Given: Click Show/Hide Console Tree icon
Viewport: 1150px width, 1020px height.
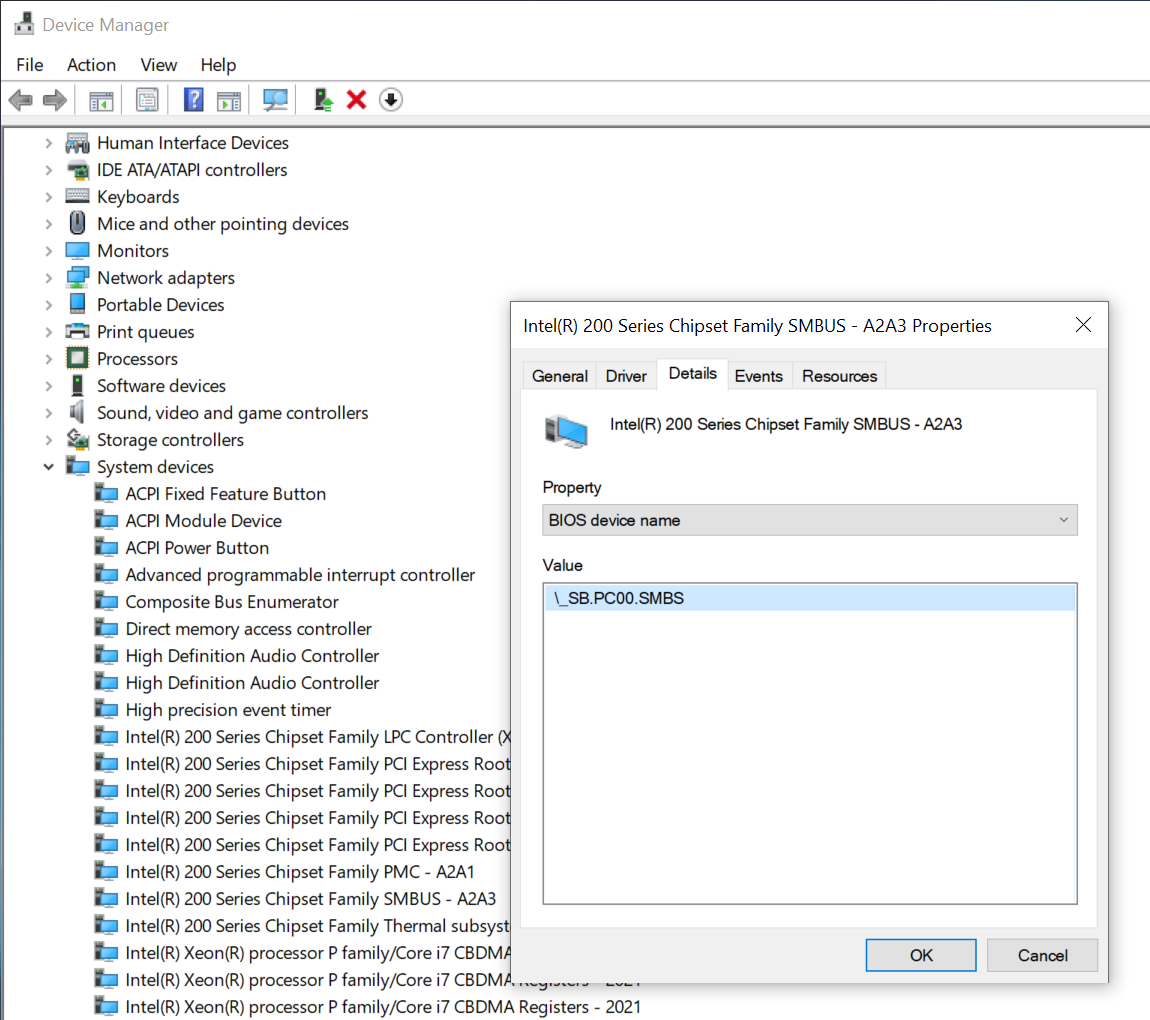Looking at the screenshot, I should (101, 100).
